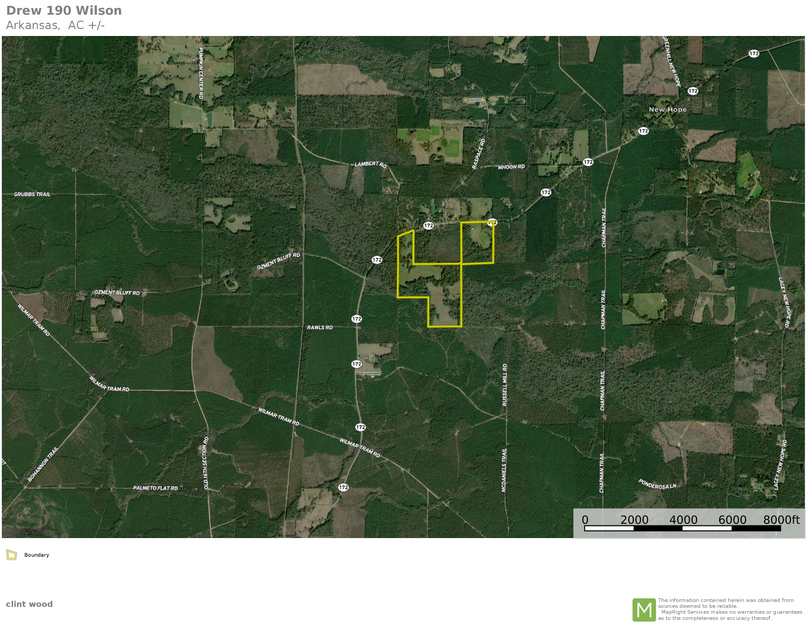This screenshot has height=625, width=808.
Task: Click the "Arkansas, AC +/-" subtitle
Action: point(55,25)
